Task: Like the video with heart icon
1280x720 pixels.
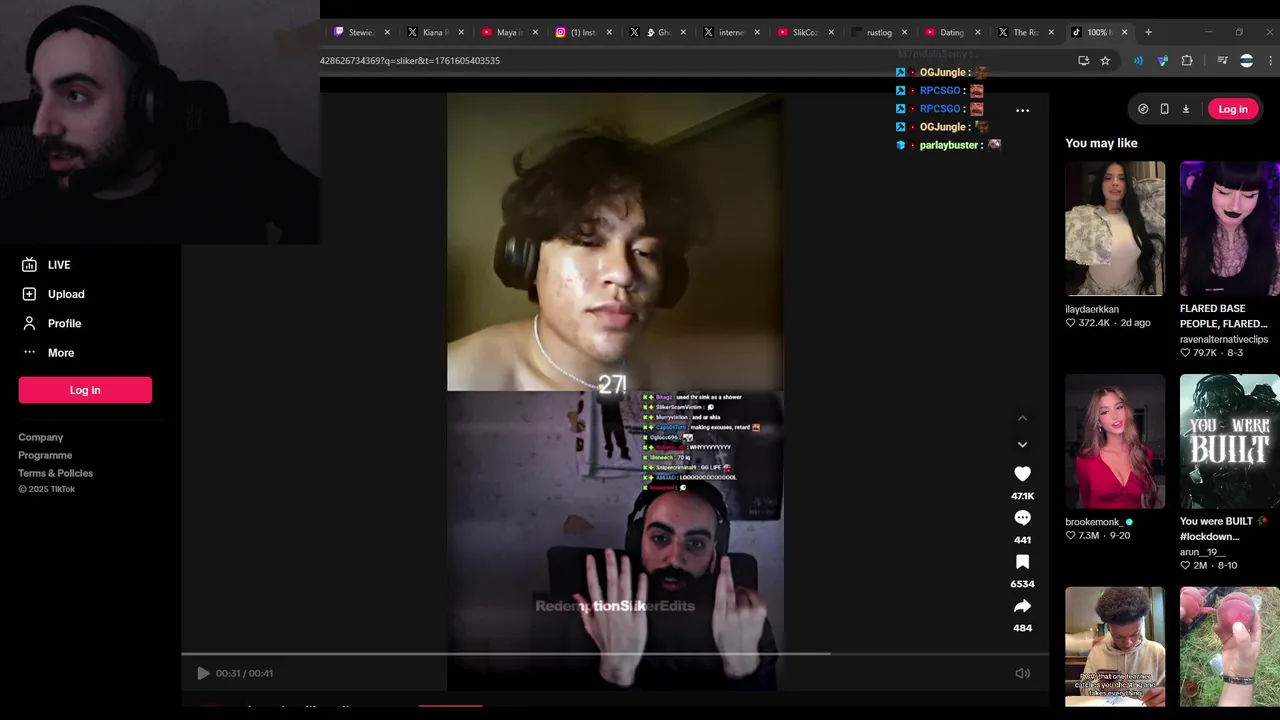Action: [x=1022, y=474]
